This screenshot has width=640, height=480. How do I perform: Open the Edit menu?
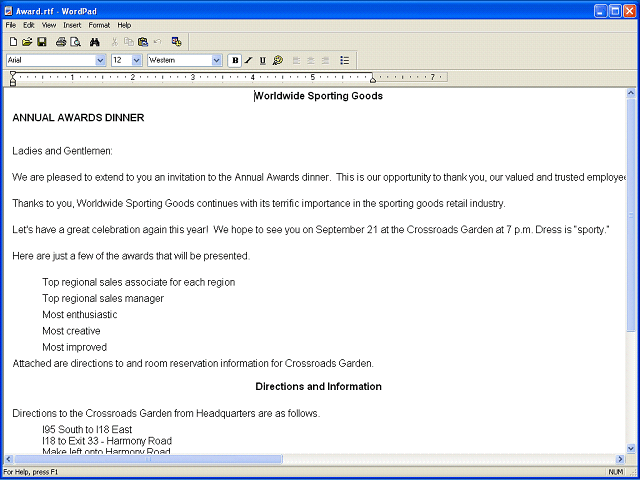(29, 25)
